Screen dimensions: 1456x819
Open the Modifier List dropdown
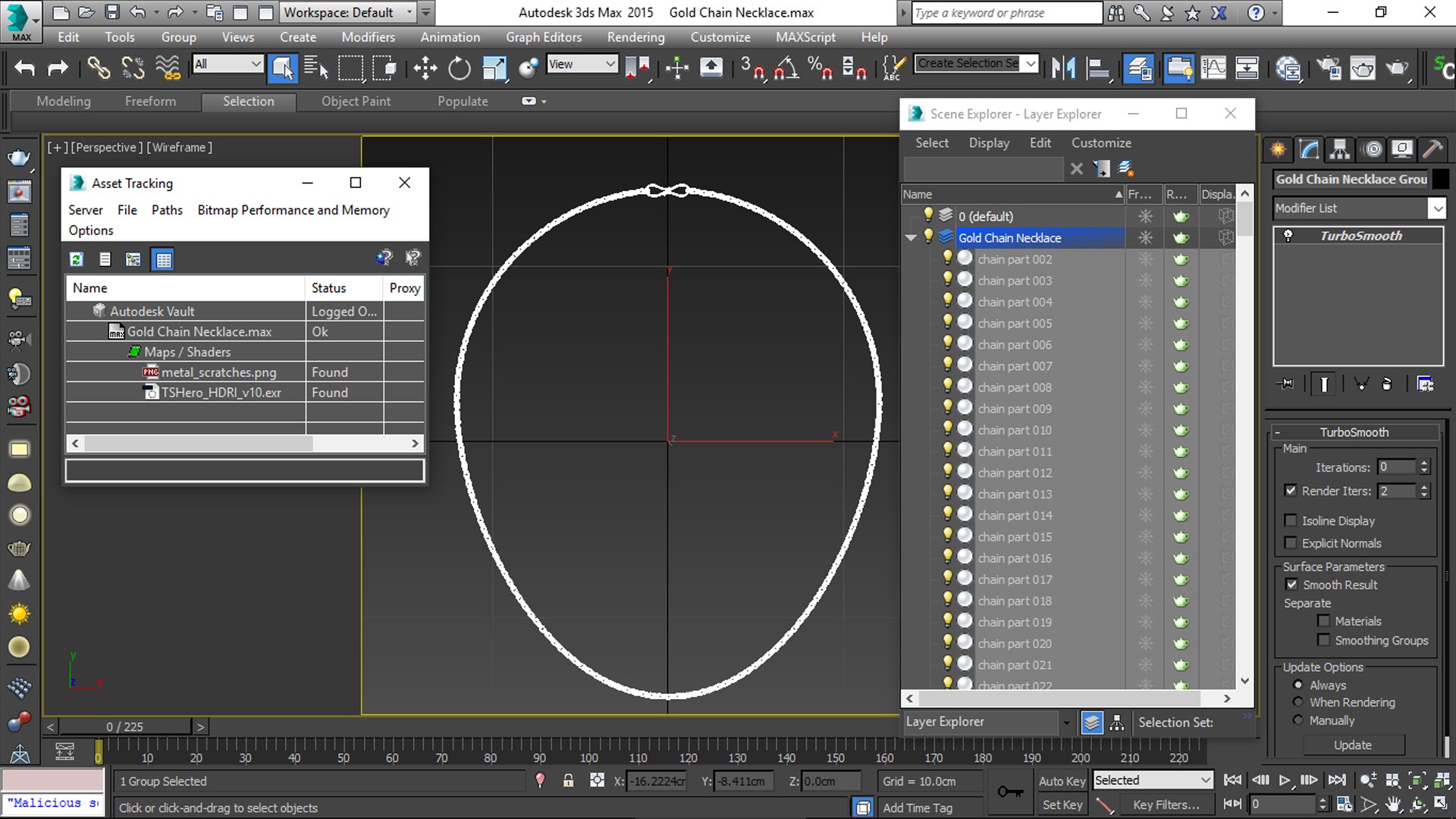click(1436, 208)
